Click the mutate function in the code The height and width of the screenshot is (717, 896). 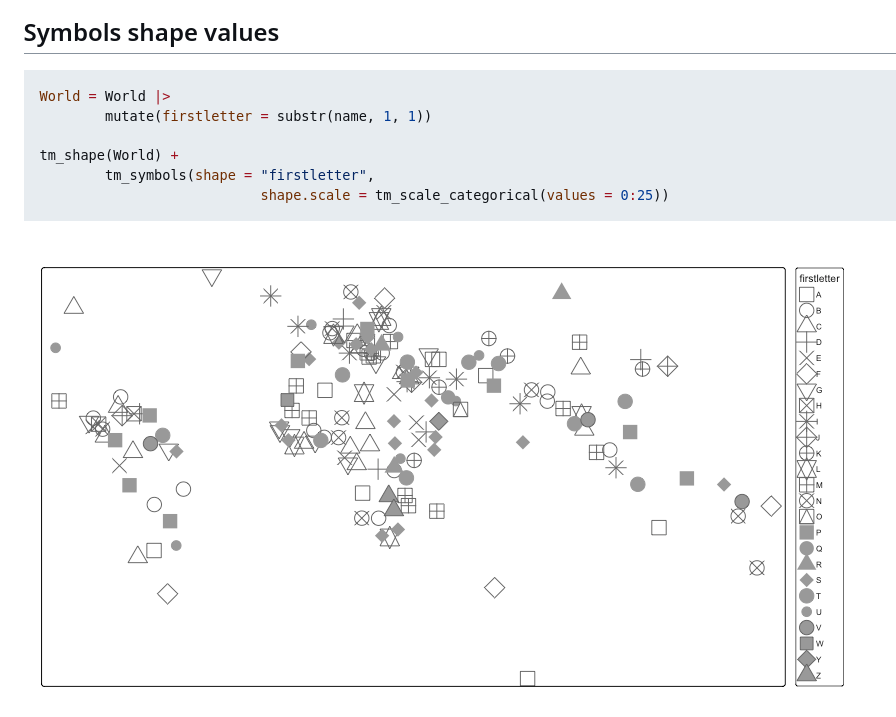(129, 116)
